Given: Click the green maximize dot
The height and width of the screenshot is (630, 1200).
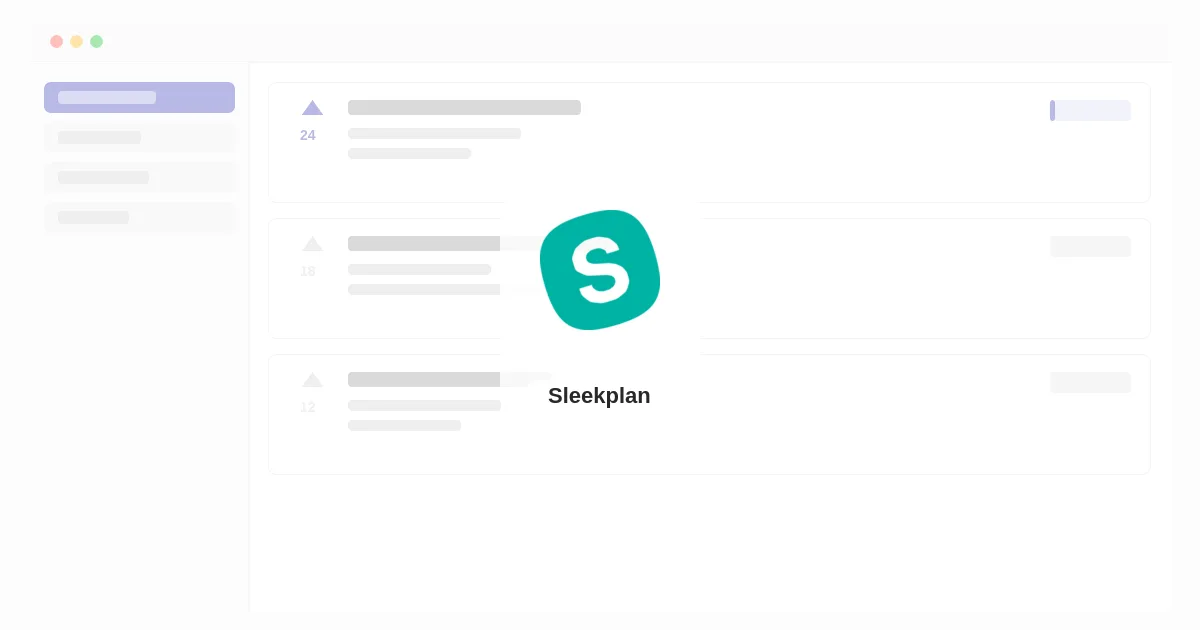Looking at the screenshot, I should pyautogui.click(x=96, y=41).
